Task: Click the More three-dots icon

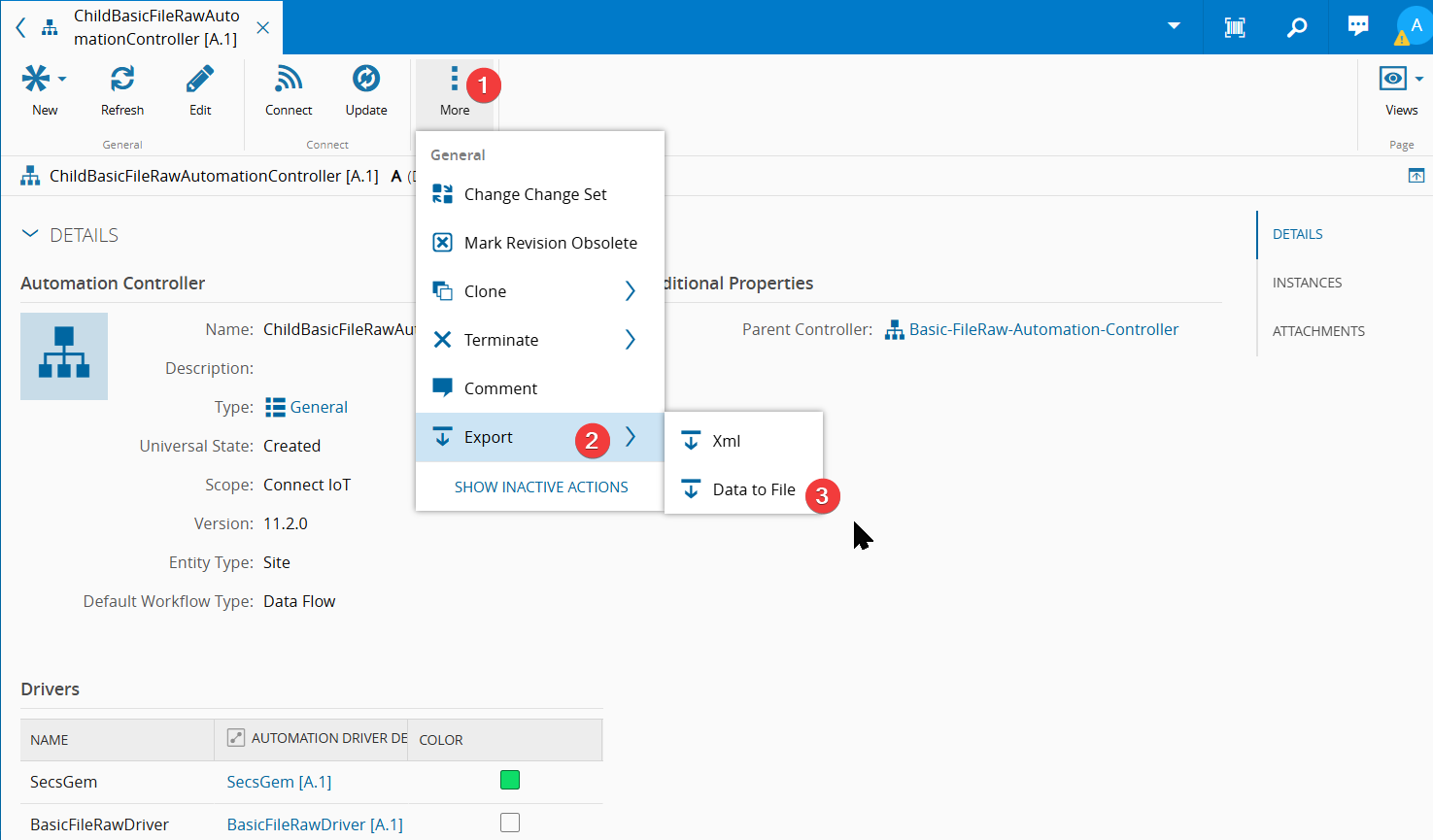Action: click(x=454, y=79)
